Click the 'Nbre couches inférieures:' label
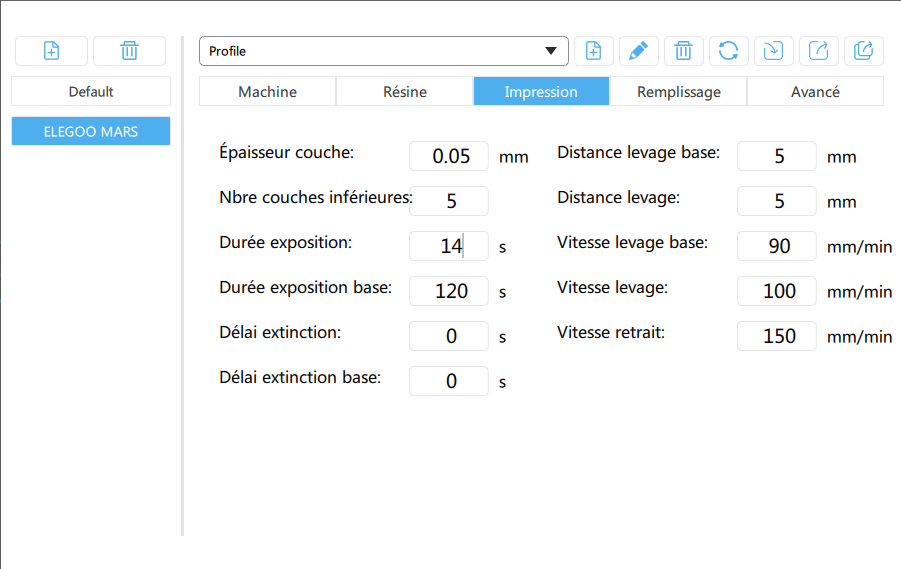 316,197
